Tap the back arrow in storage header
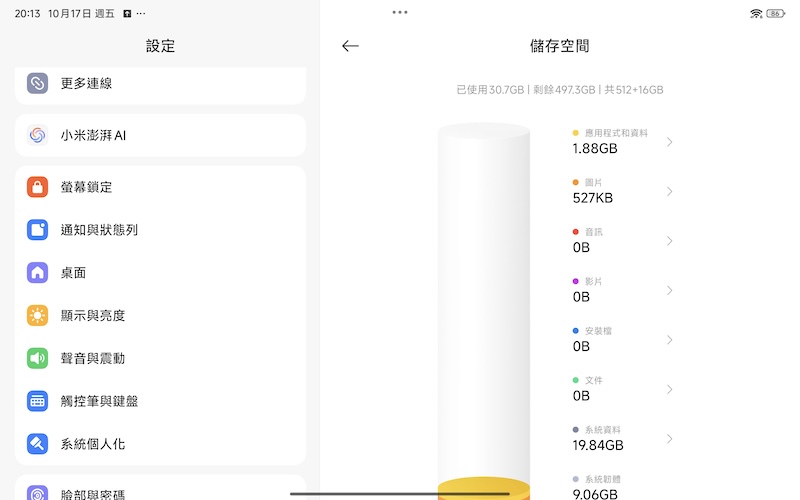The height and width of the screenshot is (500, 800). point(350,46)
